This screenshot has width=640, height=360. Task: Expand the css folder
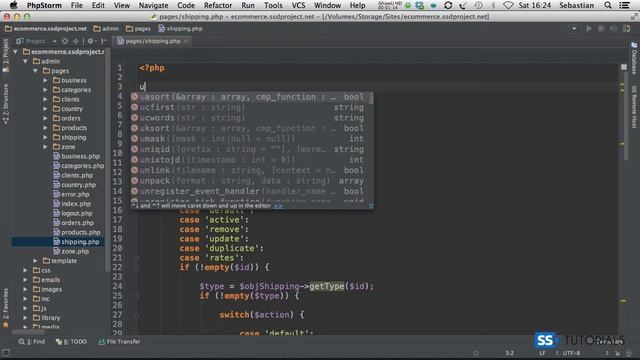coord(25,270)
